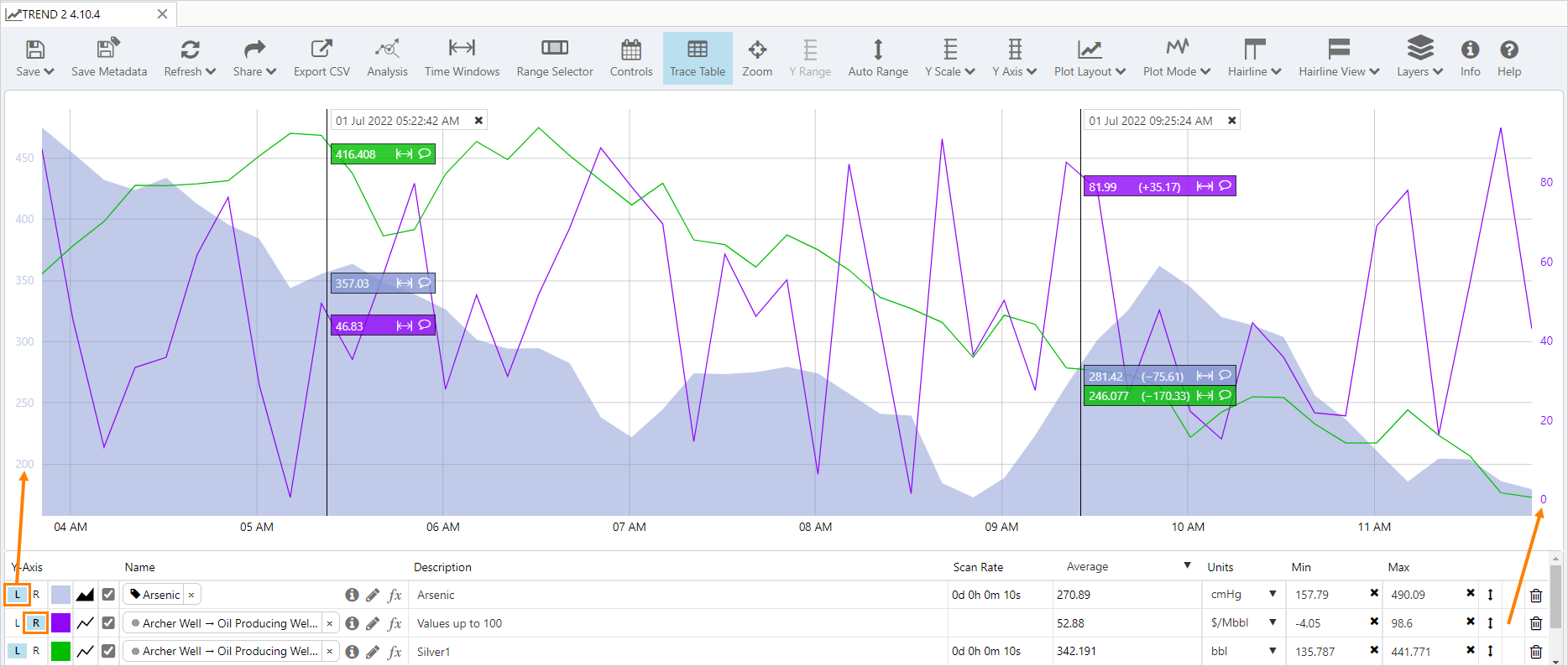Open the Layers menu
The height and width of the screenshot is (666, 1568).
1419,58
